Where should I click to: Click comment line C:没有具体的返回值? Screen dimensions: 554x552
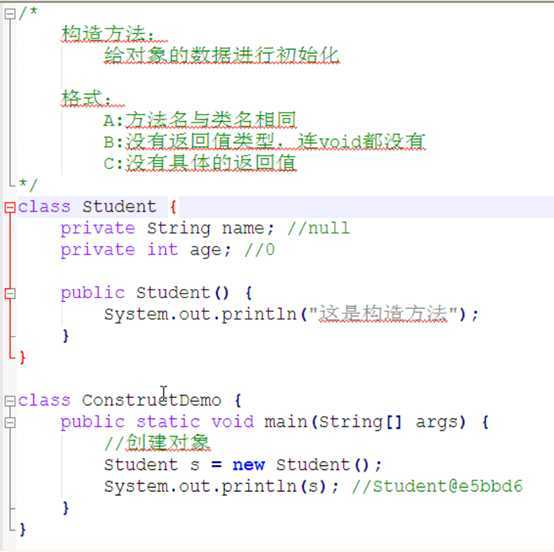(200, 163)
